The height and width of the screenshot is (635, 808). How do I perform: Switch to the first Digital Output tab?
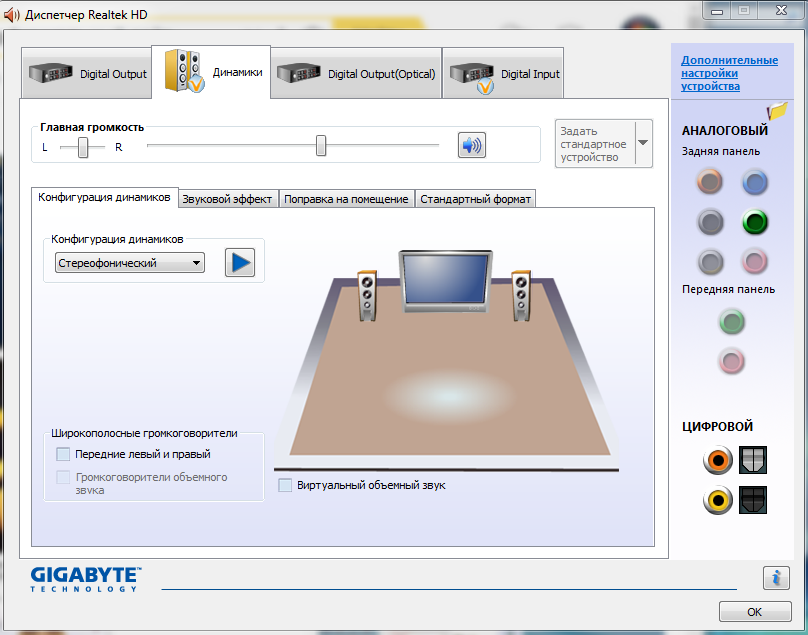(87, 73)
